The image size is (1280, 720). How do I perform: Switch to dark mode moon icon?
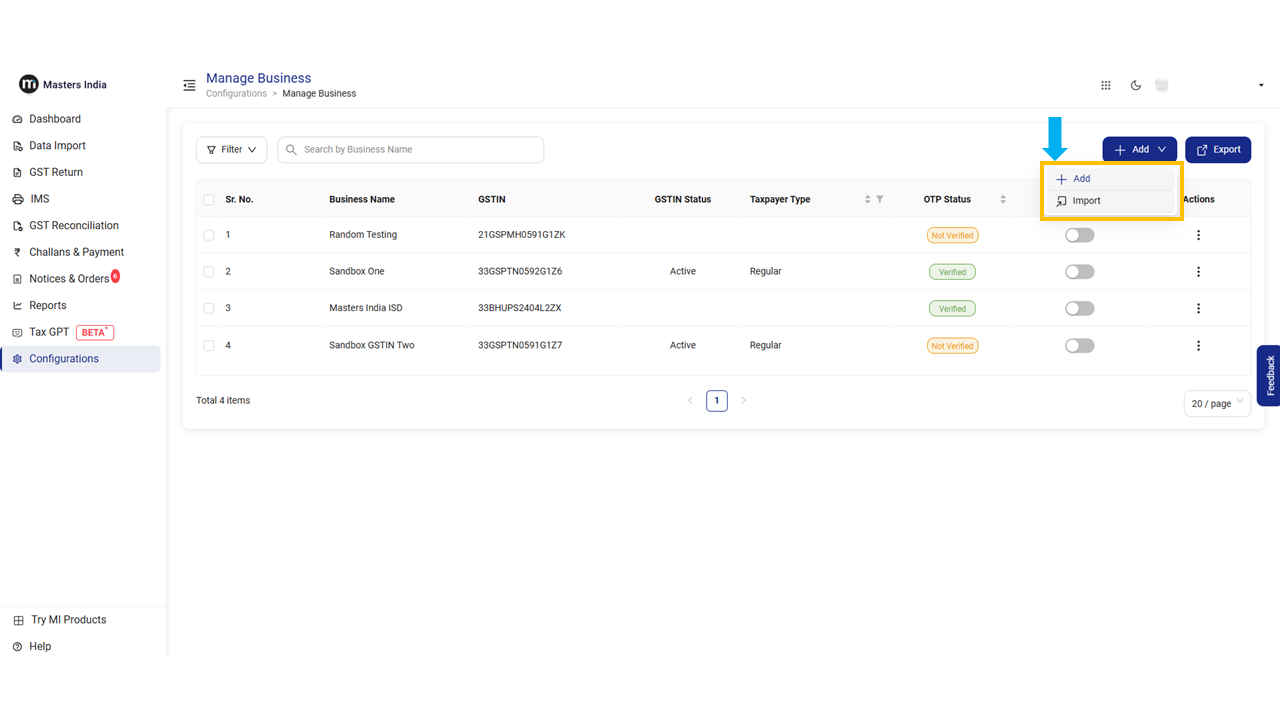1136,86
